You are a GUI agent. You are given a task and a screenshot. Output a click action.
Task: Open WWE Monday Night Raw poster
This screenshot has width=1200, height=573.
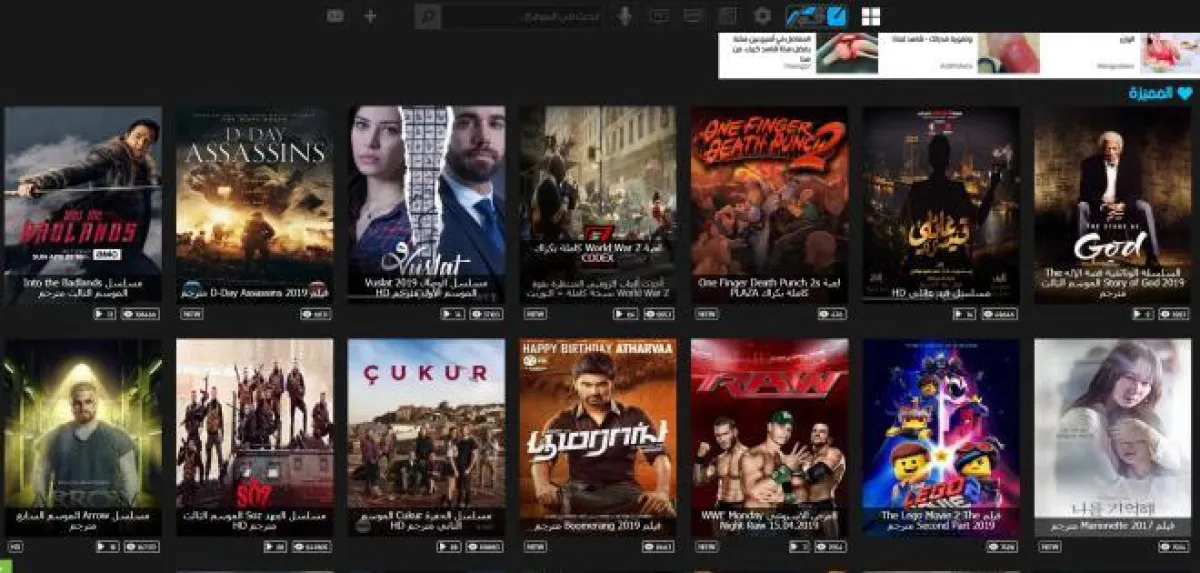click(x=770, y=425)
